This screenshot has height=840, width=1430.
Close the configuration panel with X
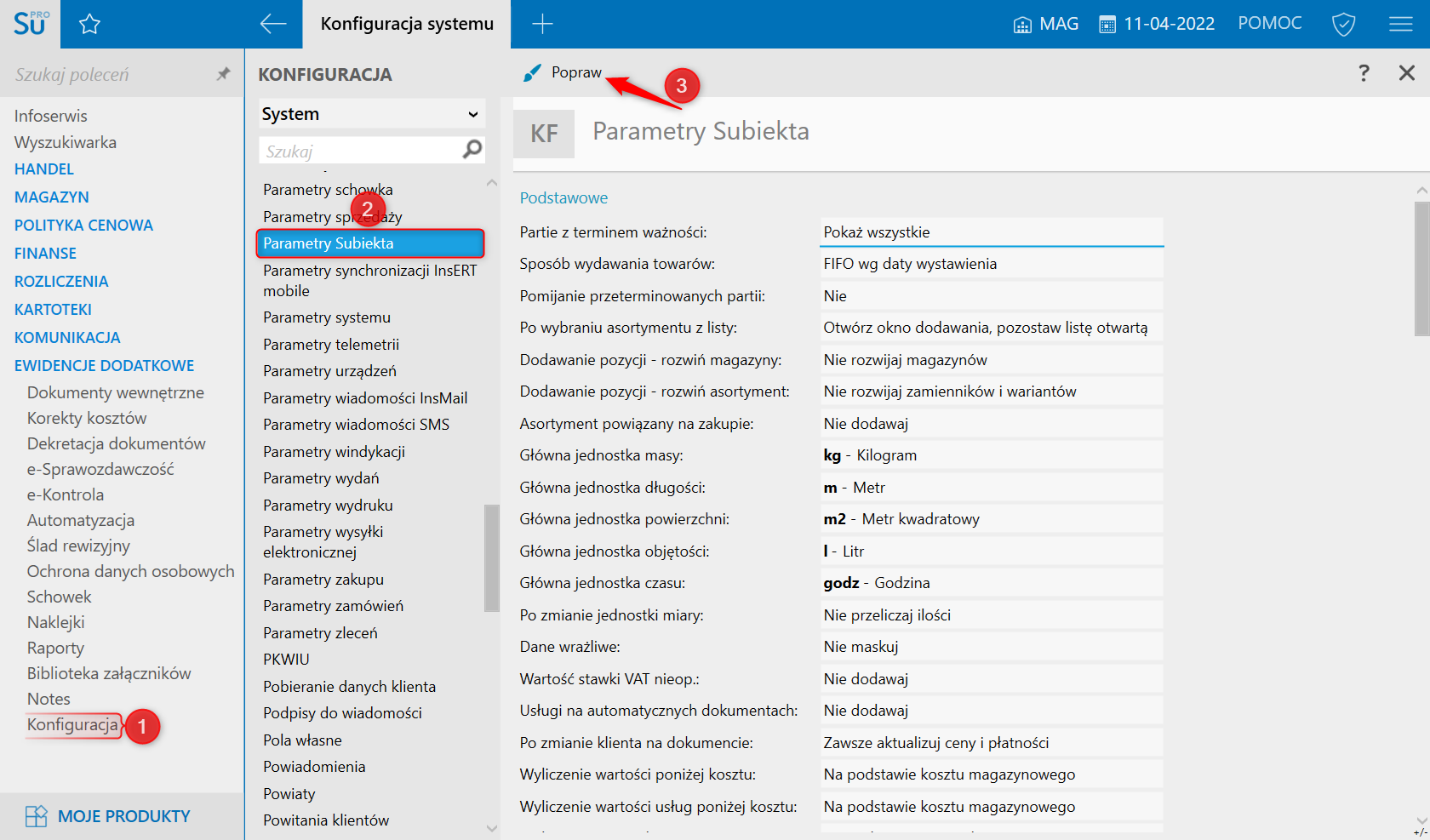click(1407, 73)
